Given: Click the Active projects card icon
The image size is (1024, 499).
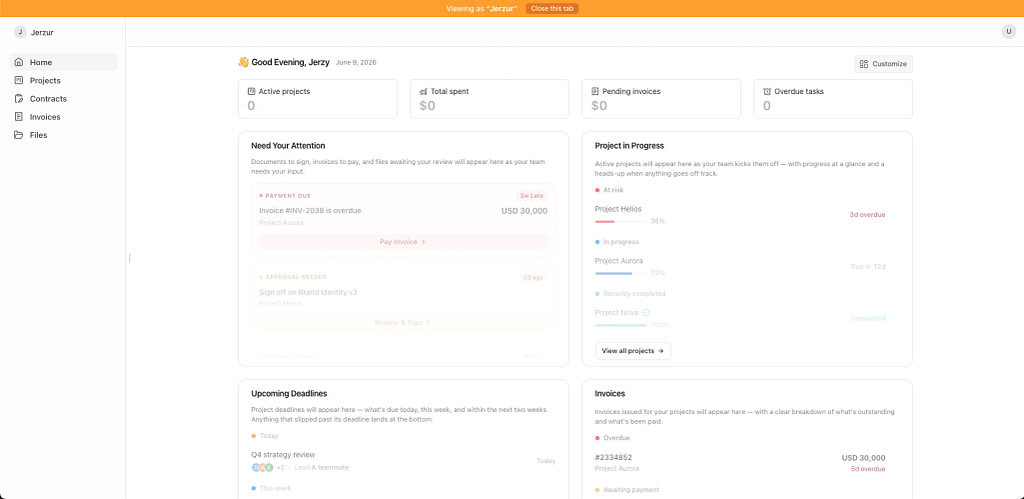Looking at the screenshot, I should click(x=251, y=91).
